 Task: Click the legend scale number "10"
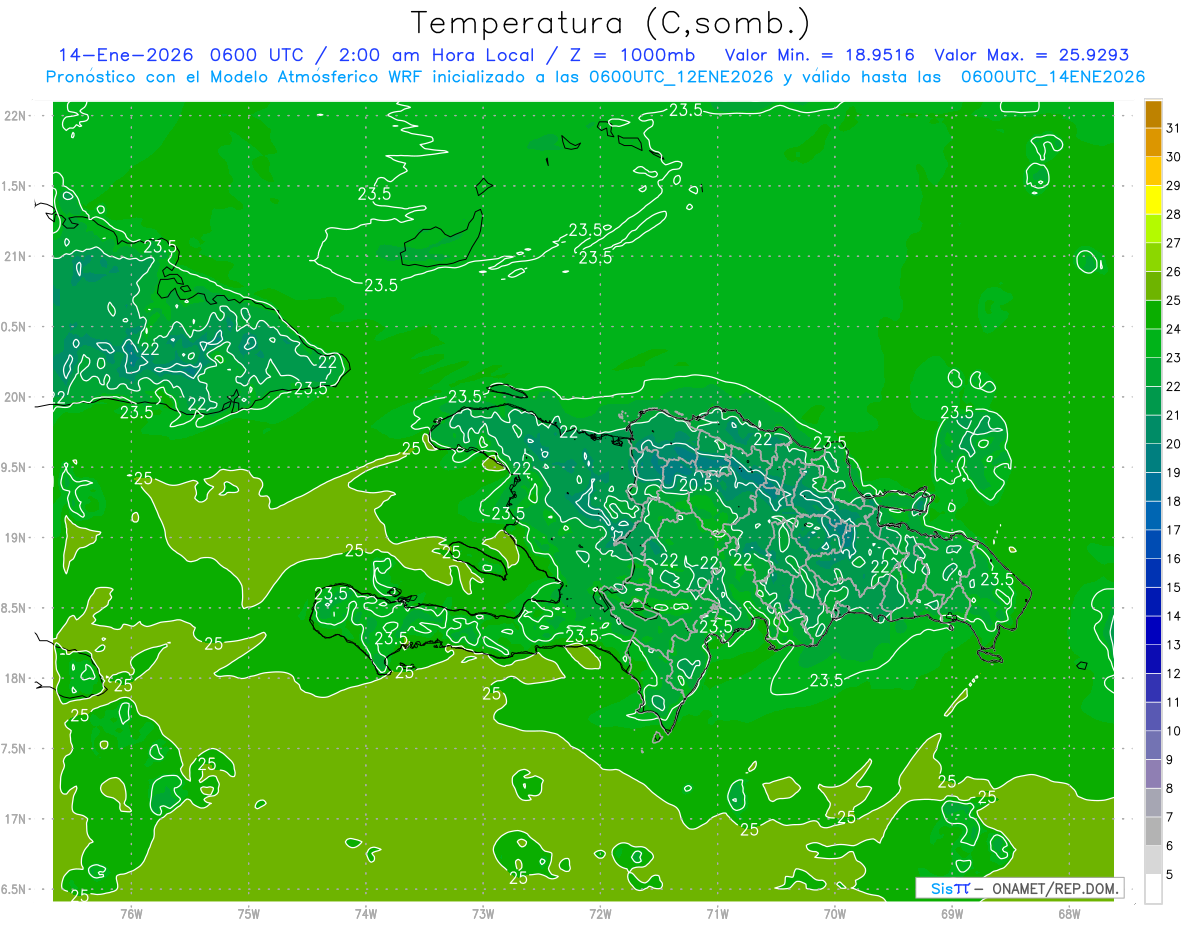pos(1174,732)
